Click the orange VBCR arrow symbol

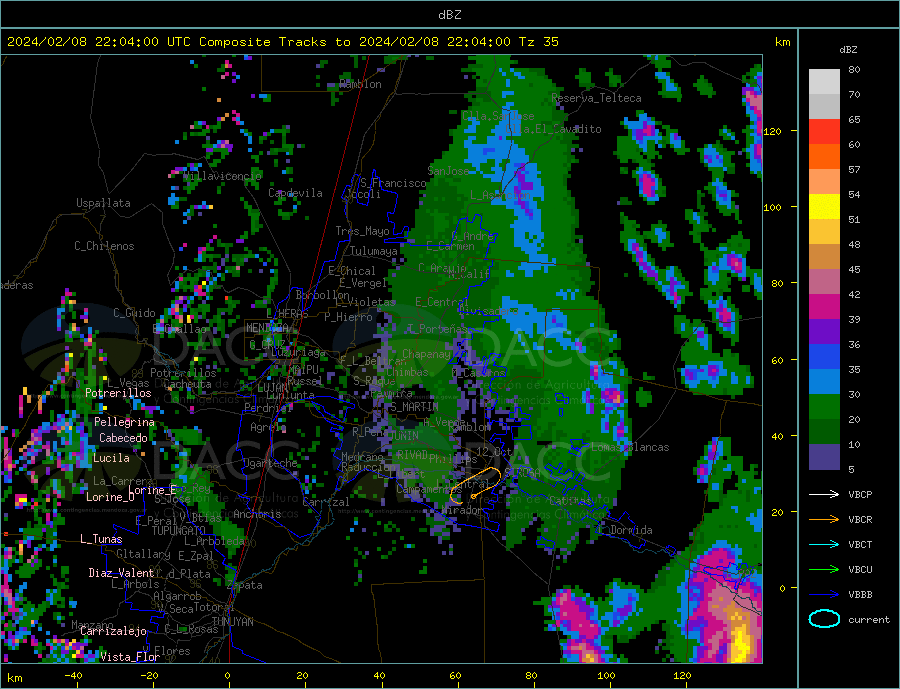point(824,519)
